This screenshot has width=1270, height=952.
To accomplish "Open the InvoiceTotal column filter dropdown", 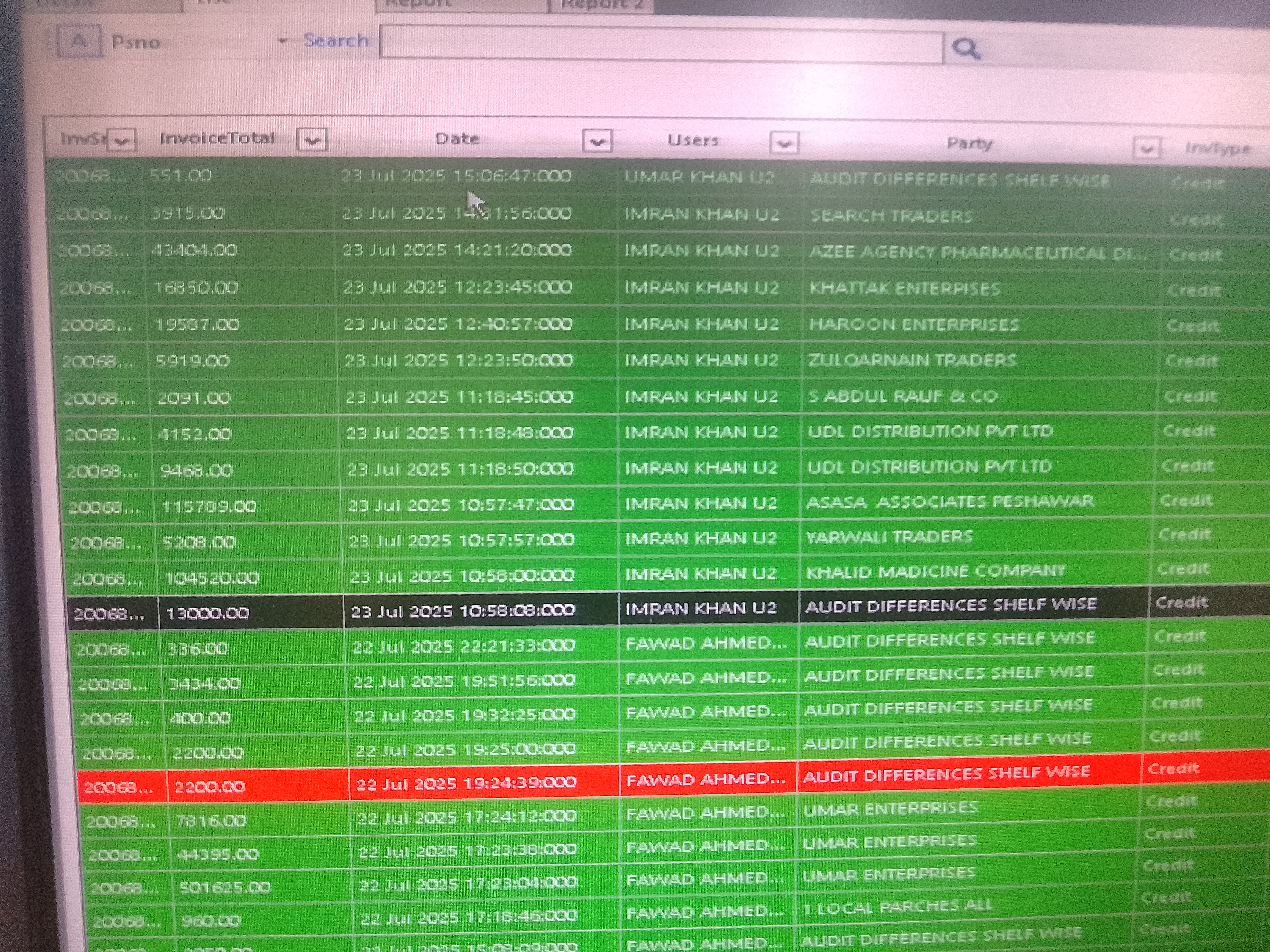I will pyautogui.click(x=312, y=140).
